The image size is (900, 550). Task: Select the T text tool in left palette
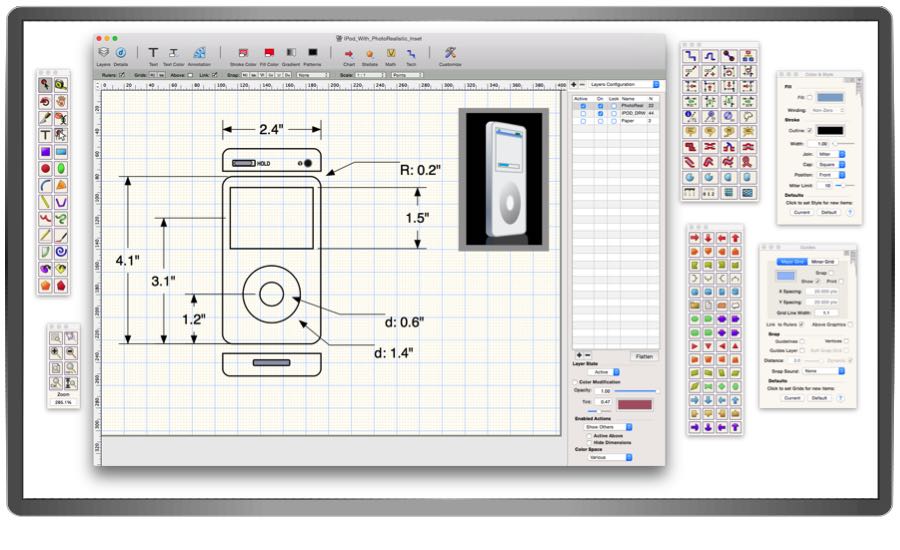click(x=45, y=135)
